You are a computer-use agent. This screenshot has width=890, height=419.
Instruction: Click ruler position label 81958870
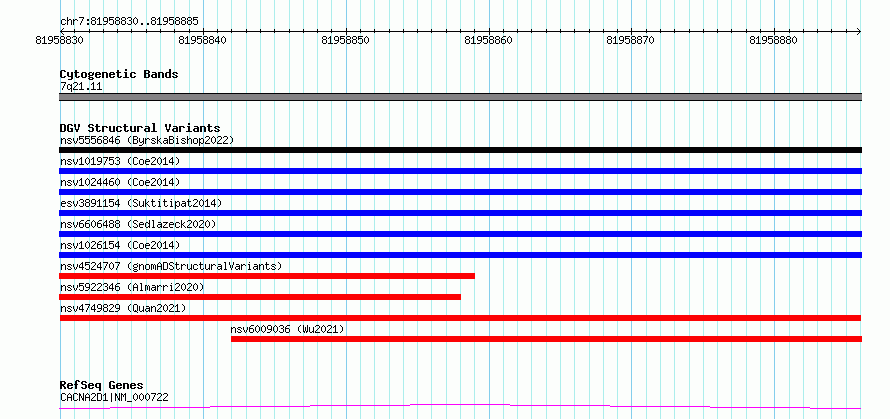[x=631, y=40]
